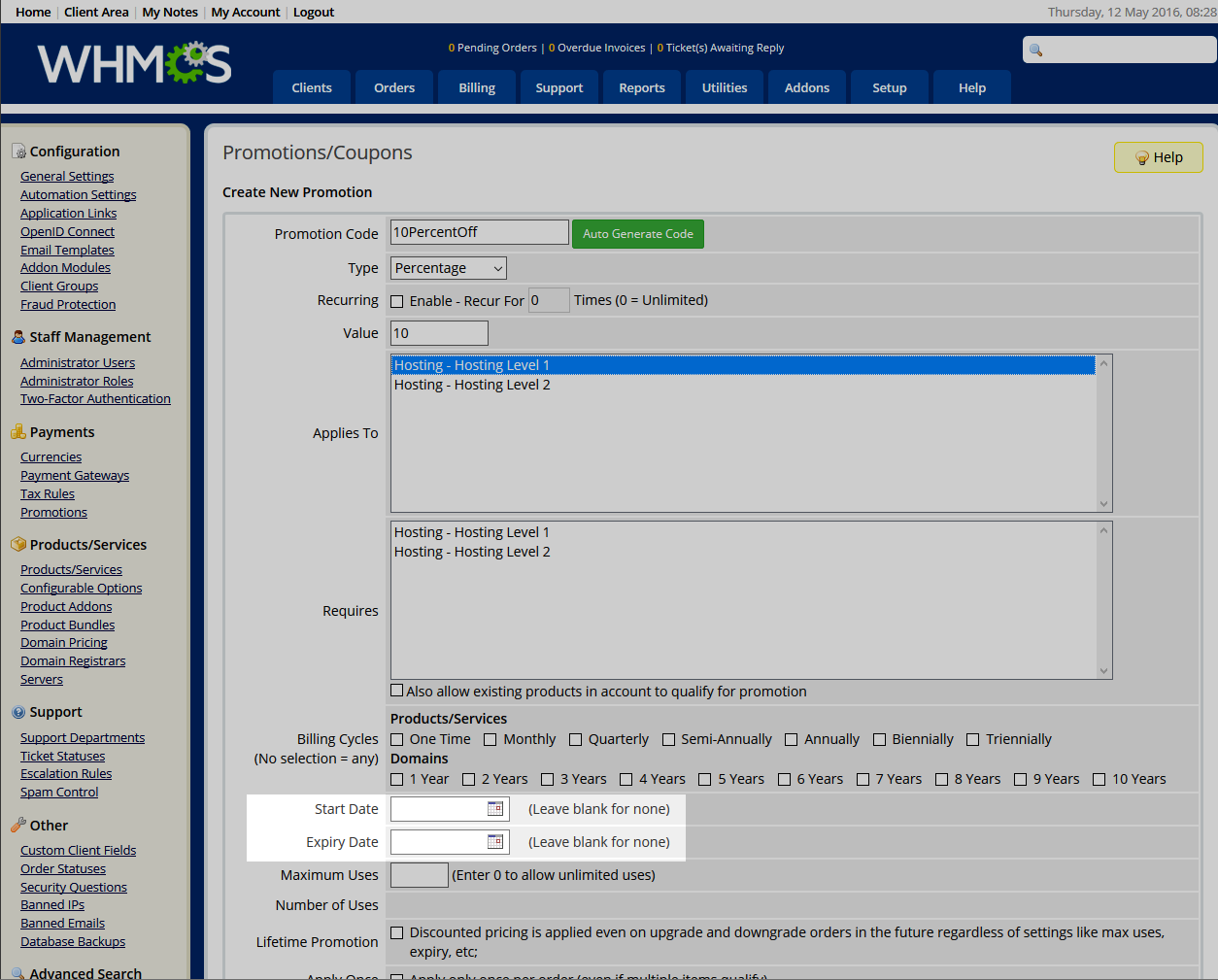1218x980 pixels.
Task: Click the Payments coins icon
Action: pos(18,432)
